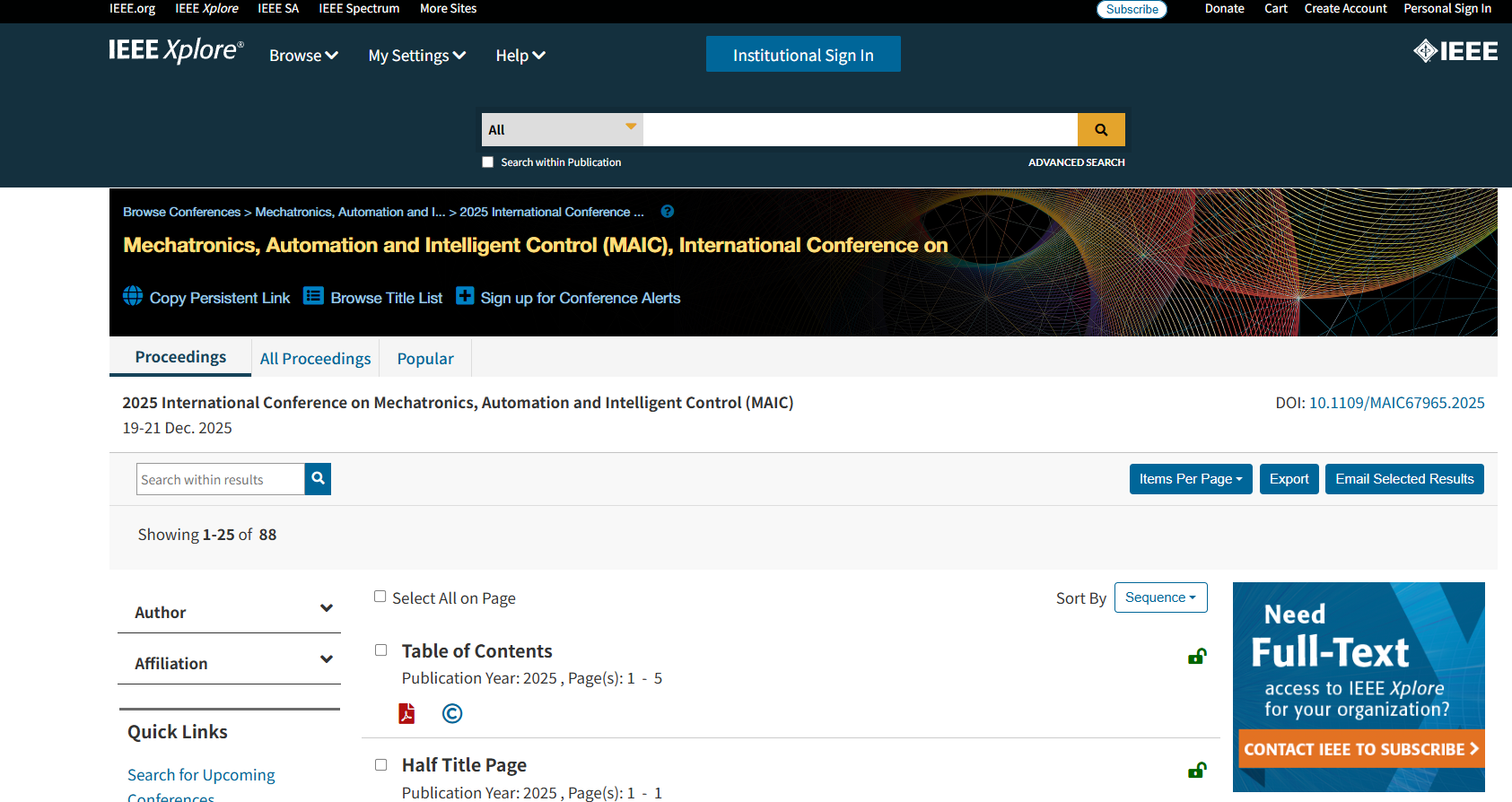Open the Table of Contents PDF icon
This screenshot has width=1512, height=802.
click(407, 713)
